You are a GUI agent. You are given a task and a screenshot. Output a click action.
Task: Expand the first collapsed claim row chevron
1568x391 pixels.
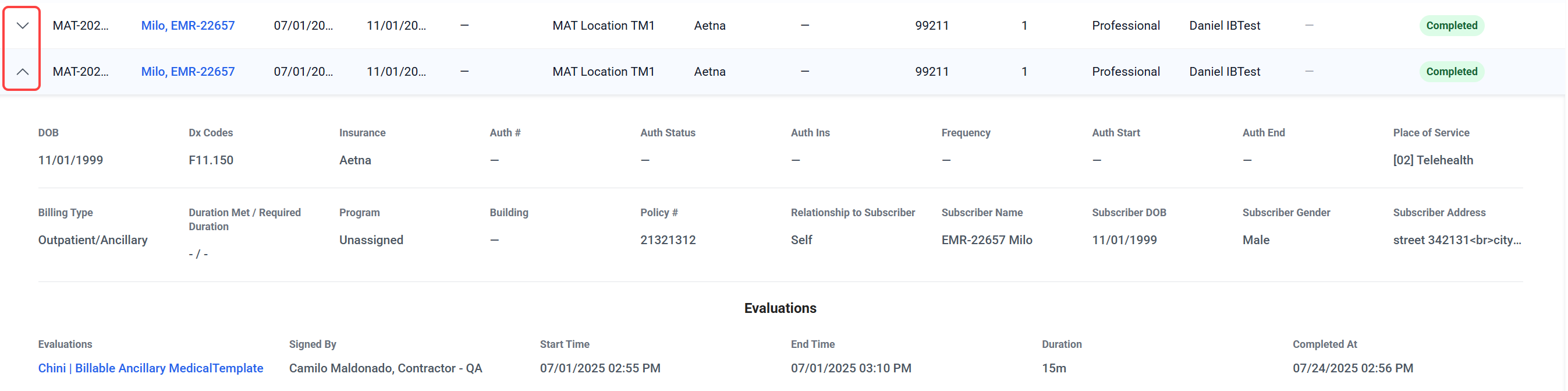(x=23, y=26)
